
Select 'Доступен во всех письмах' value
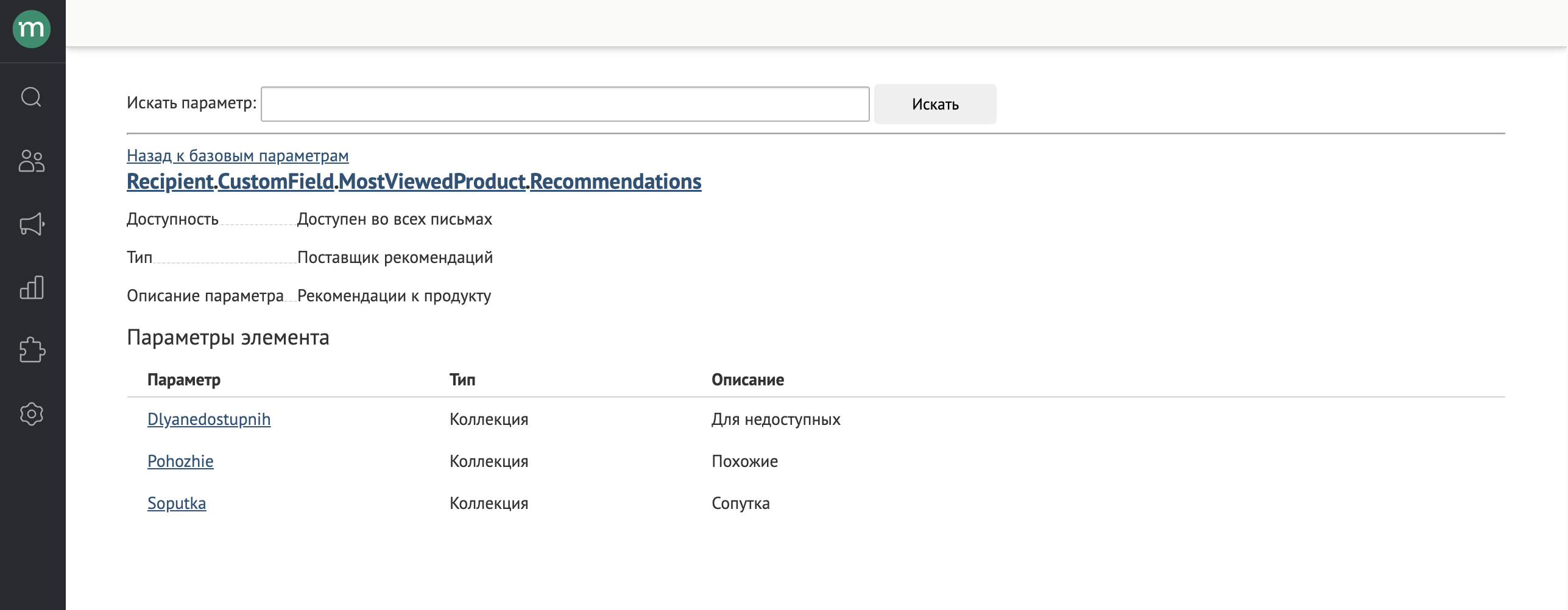click(x=395, y=219)
